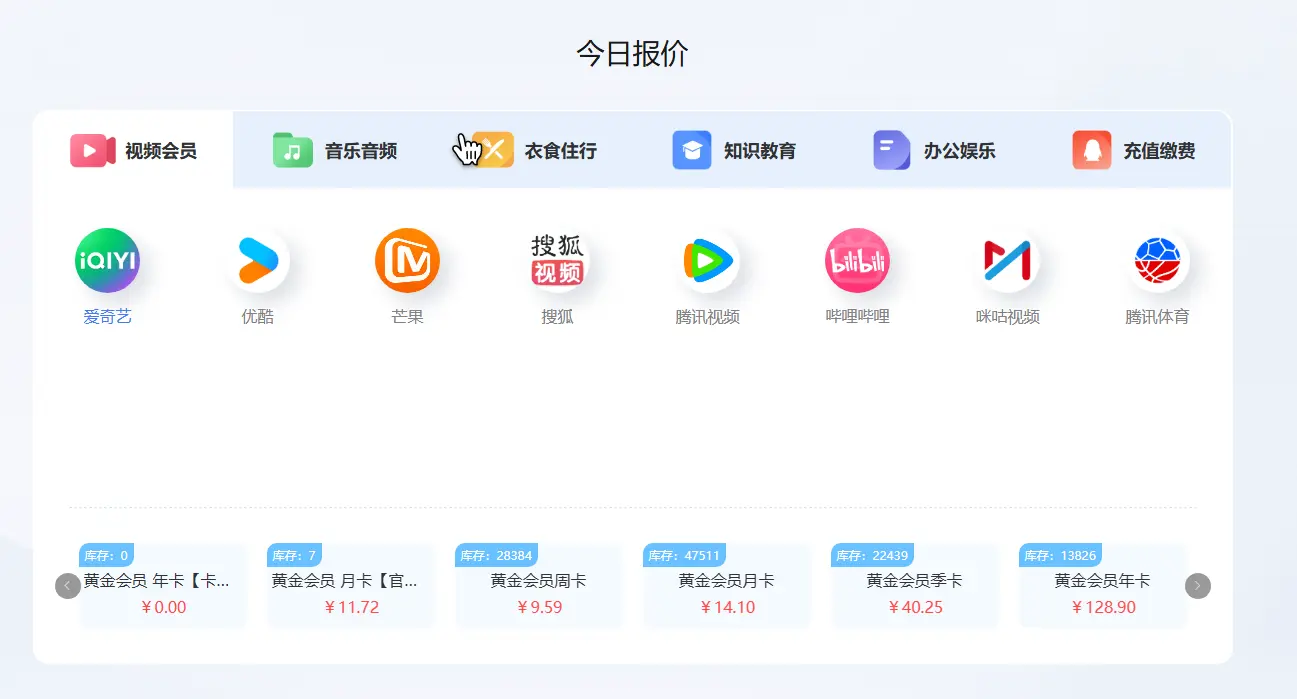The width and height of the screenshot is (1297, 699).
Task: Open 腾讯体育 products
Action: [1158, 260]
